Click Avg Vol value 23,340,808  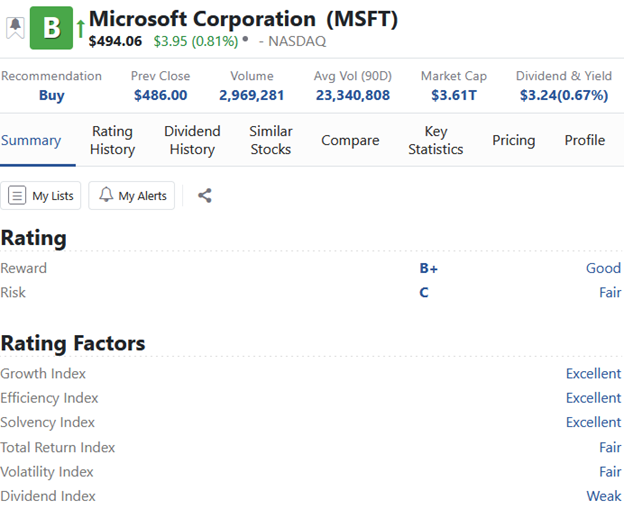[x=353, y=95]
